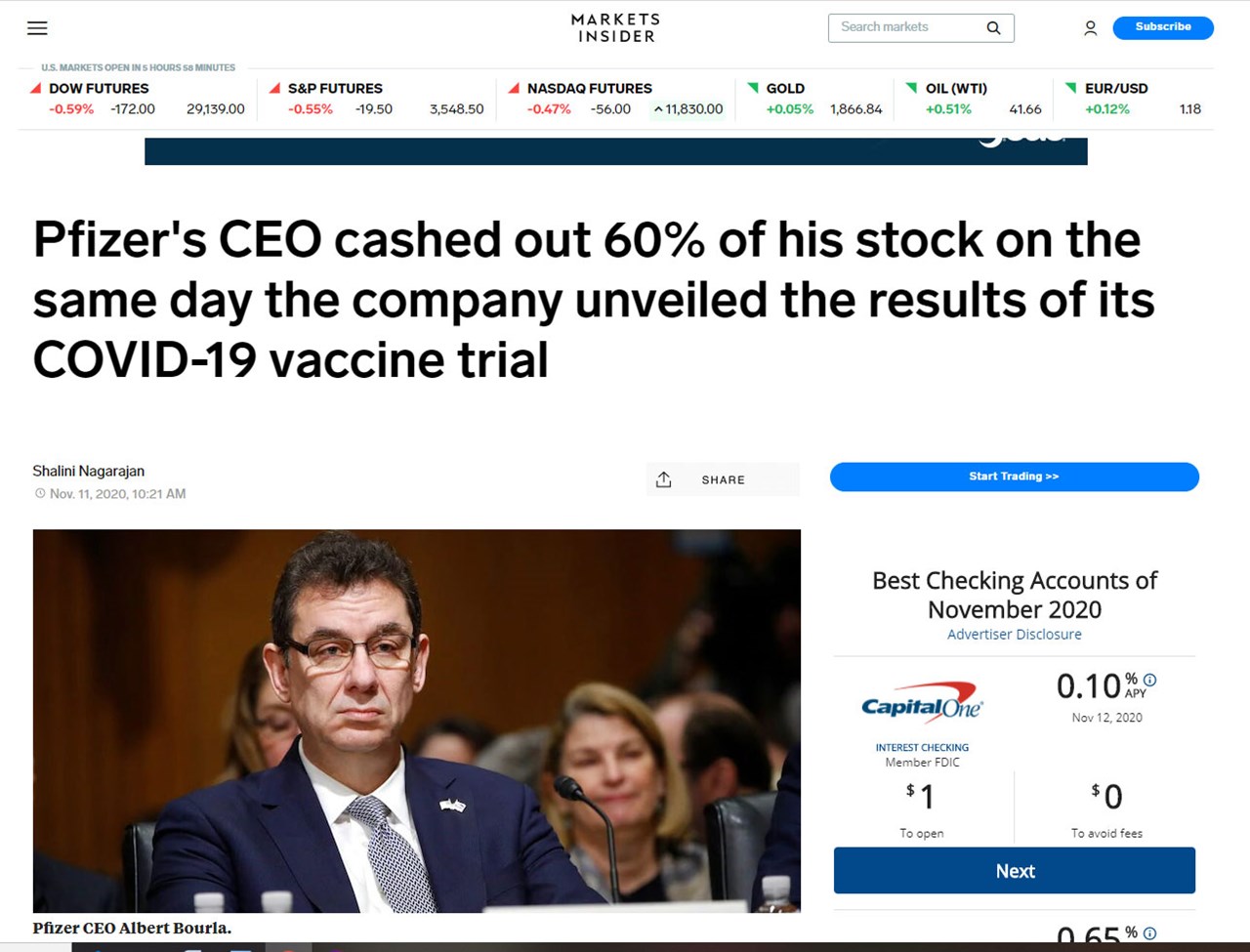Image resolution: width=1250 pixels, height=952 pixels.
Task: Click the Albert Bourla article photo
Action: (x=416, y=721)
